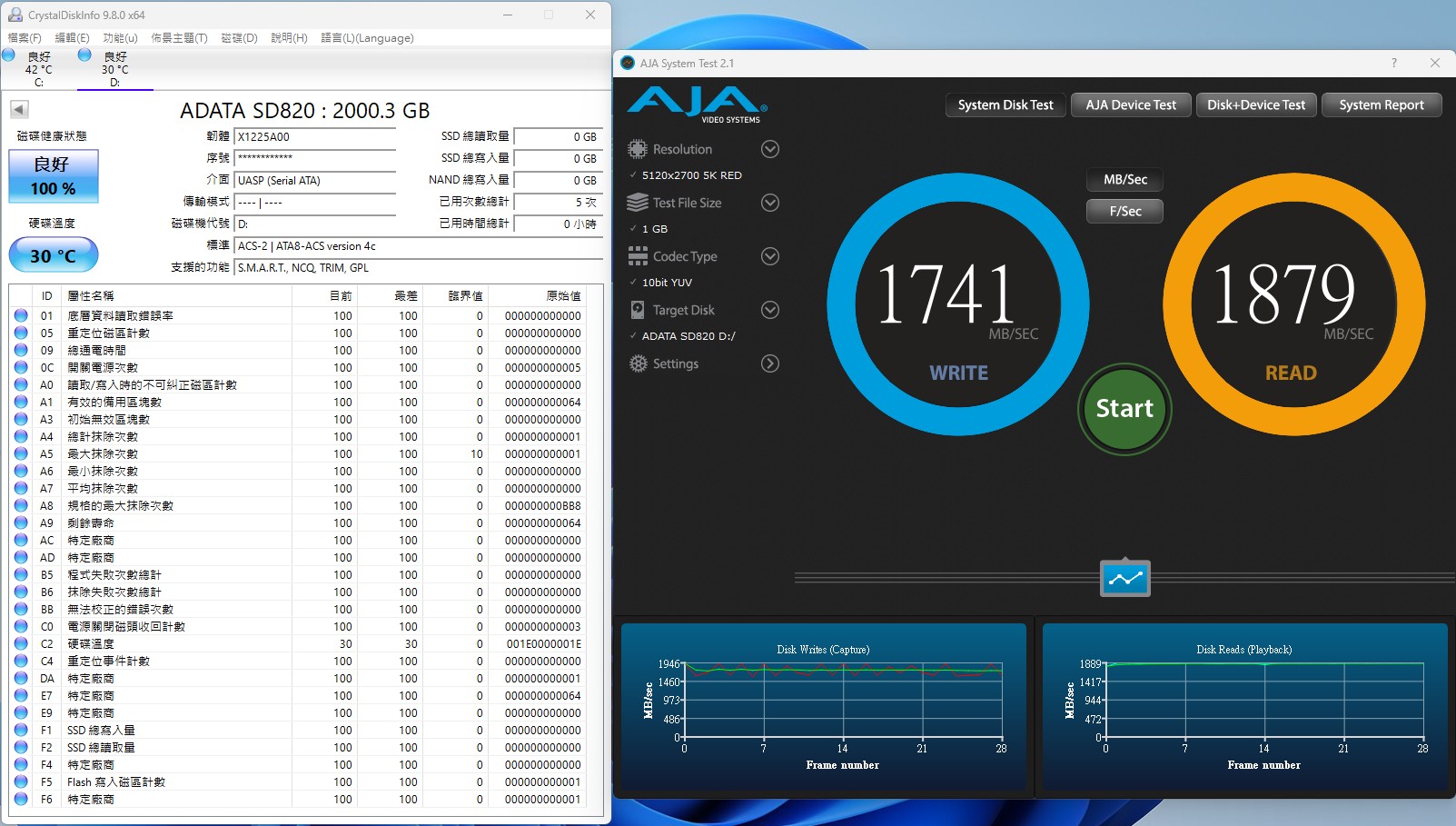Select the C: drive tab at 42 °C
Image resolution: width=1456 pixels, height=826 pixels.
pos(38,69)
